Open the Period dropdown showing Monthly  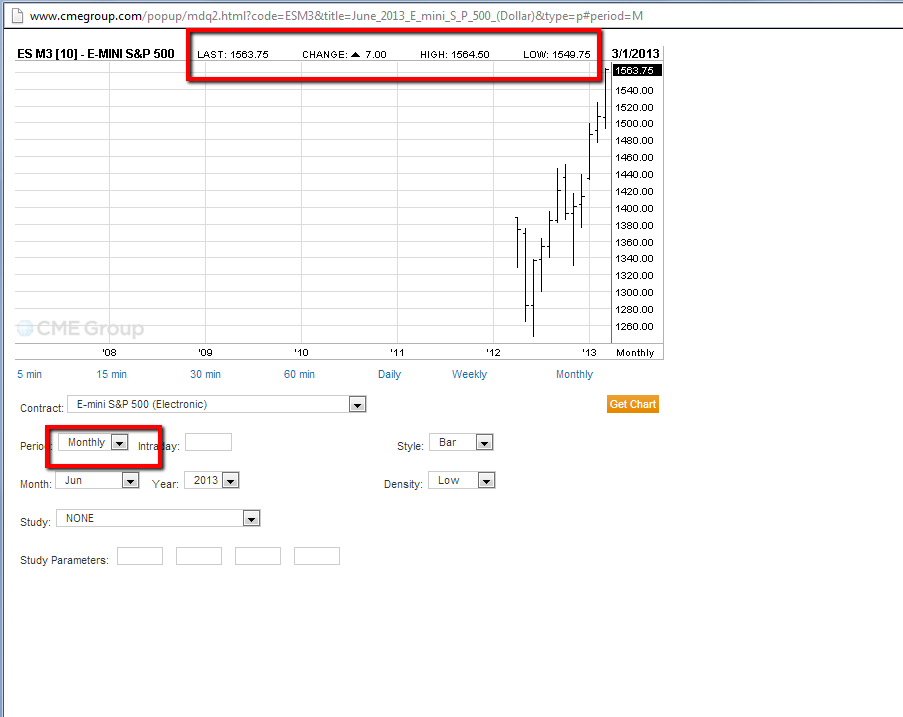(93, 442)
